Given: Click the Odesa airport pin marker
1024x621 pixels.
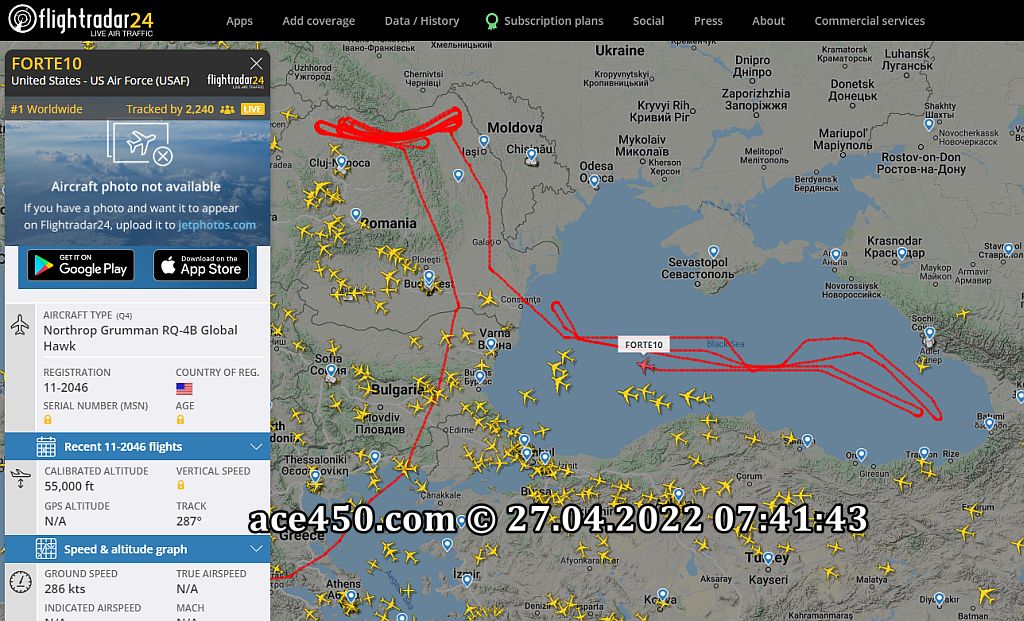Looking at the screenshot, I should pos(594,180).
